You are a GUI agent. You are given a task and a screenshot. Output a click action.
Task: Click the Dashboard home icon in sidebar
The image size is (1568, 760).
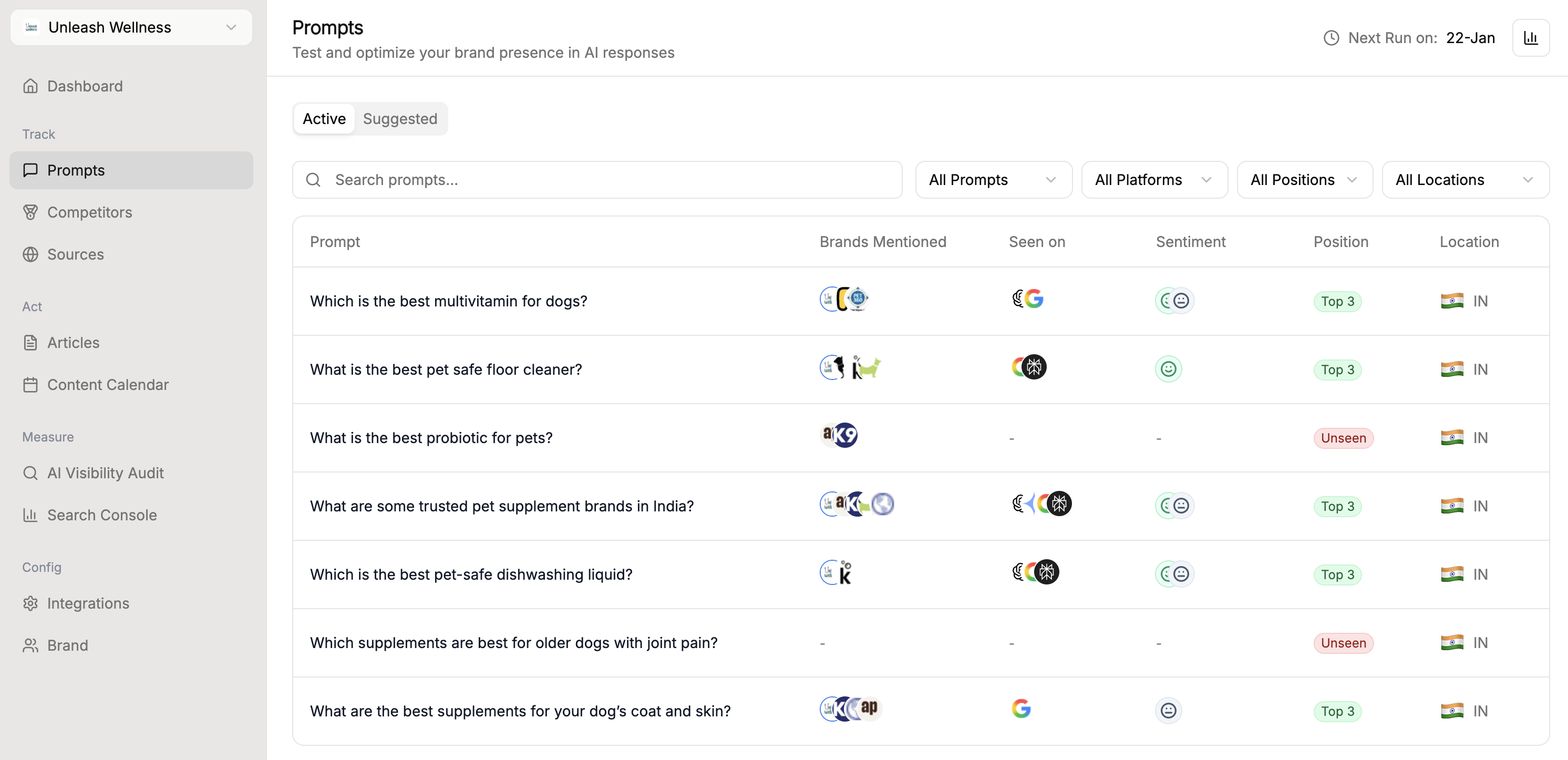pyautogui.click(x=30, y=86)
